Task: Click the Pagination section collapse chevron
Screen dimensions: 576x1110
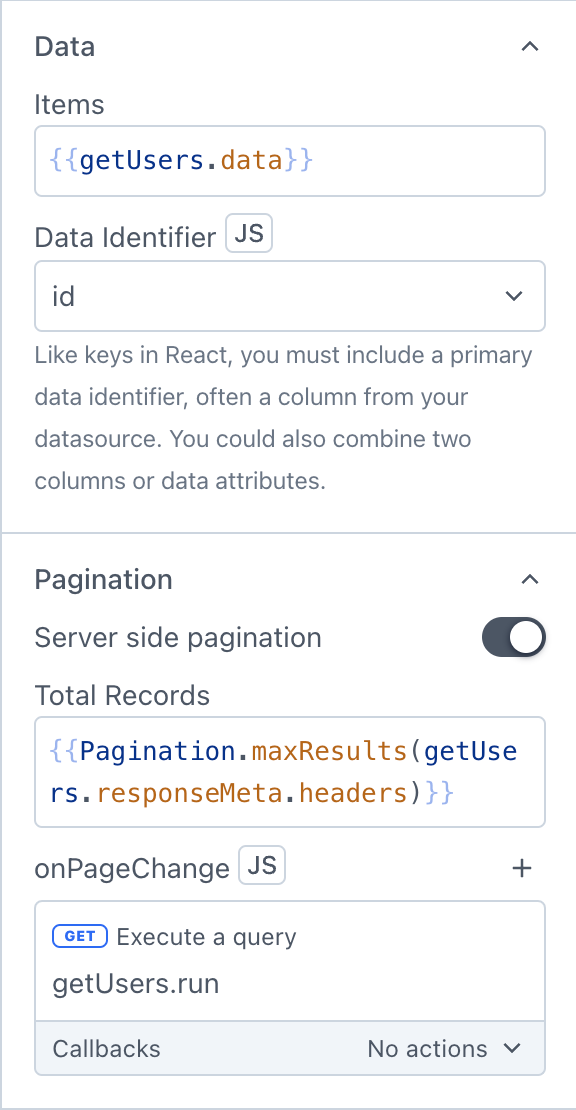Action: [x=529, y=579]
